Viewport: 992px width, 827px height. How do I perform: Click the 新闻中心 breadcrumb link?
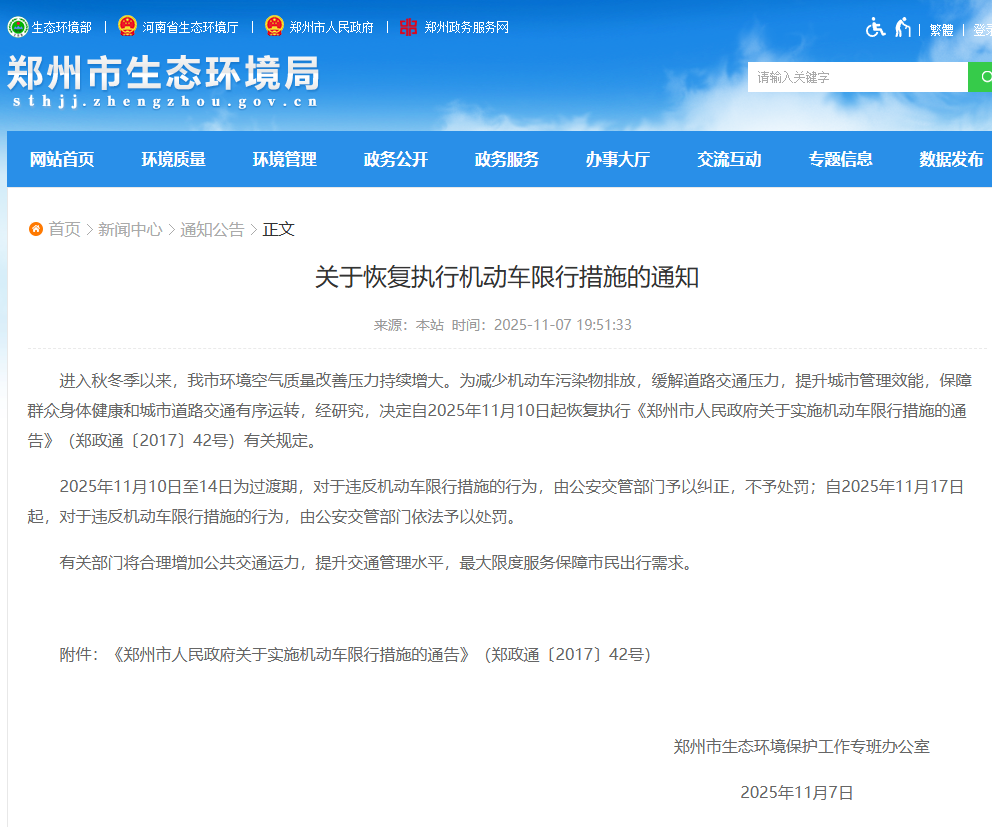click(x=131, y=229)
